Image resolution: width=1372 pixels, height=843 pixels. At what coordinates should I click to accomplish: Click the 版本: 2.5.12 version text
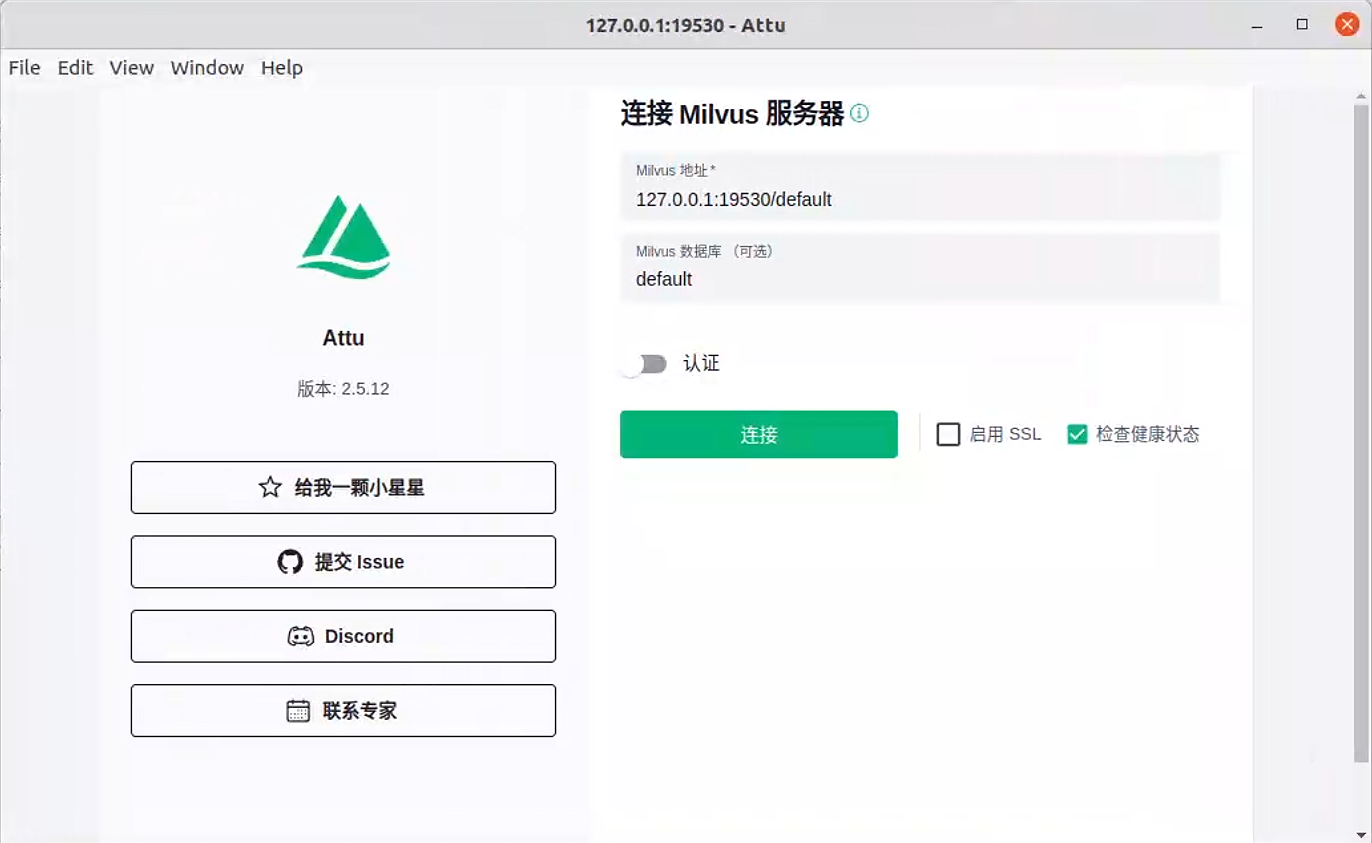343,389
